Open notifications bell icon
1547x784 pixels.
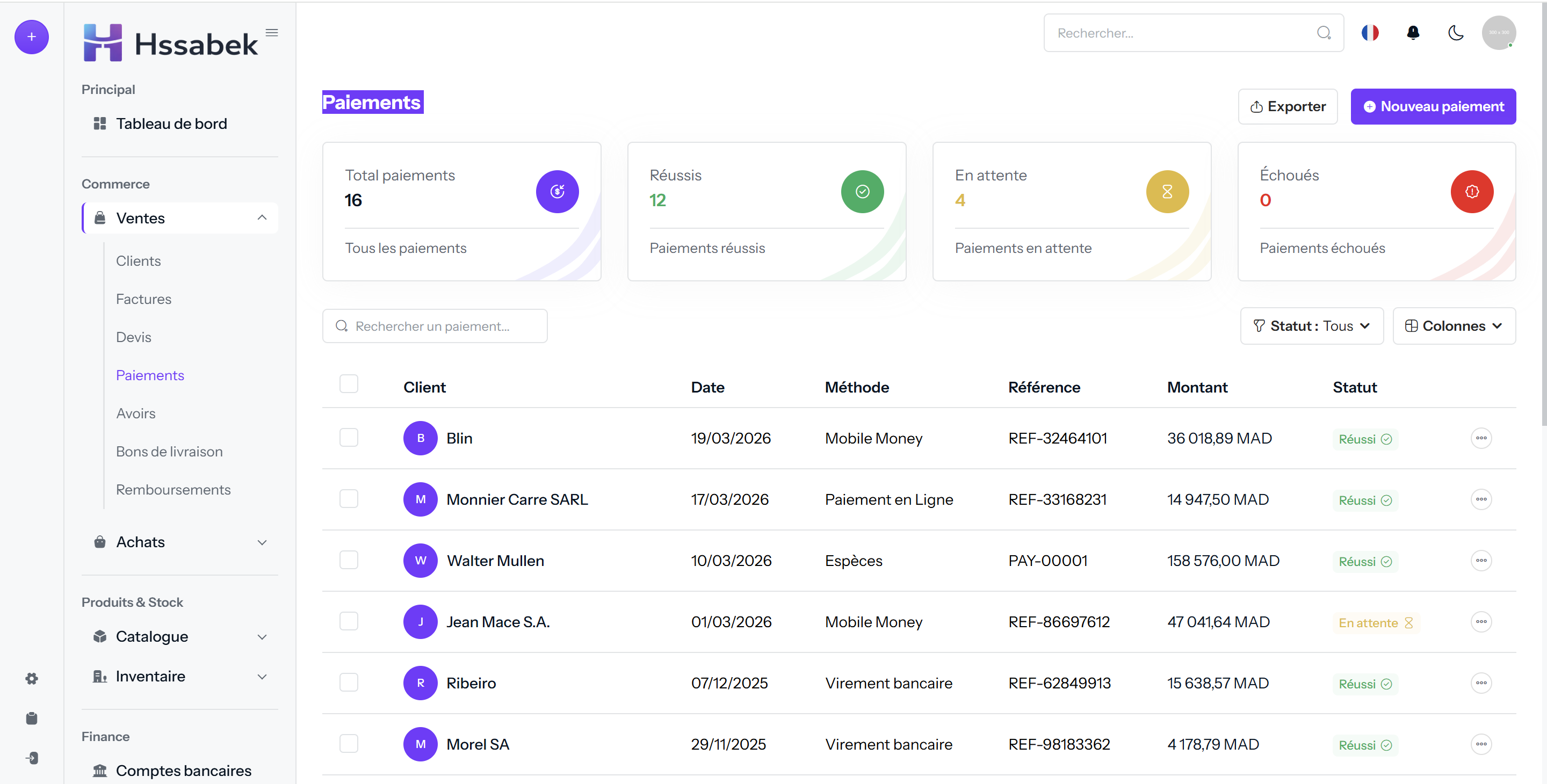click(1413, 33)
